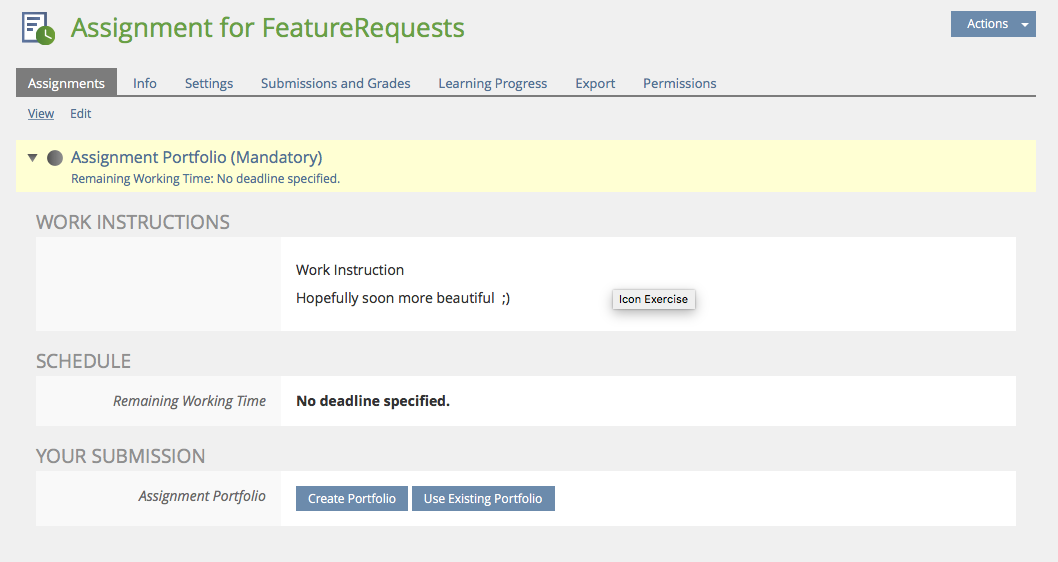Select the Assignments tab
The width and height of the screenshot is (1058, 562).
click(66, 83)
